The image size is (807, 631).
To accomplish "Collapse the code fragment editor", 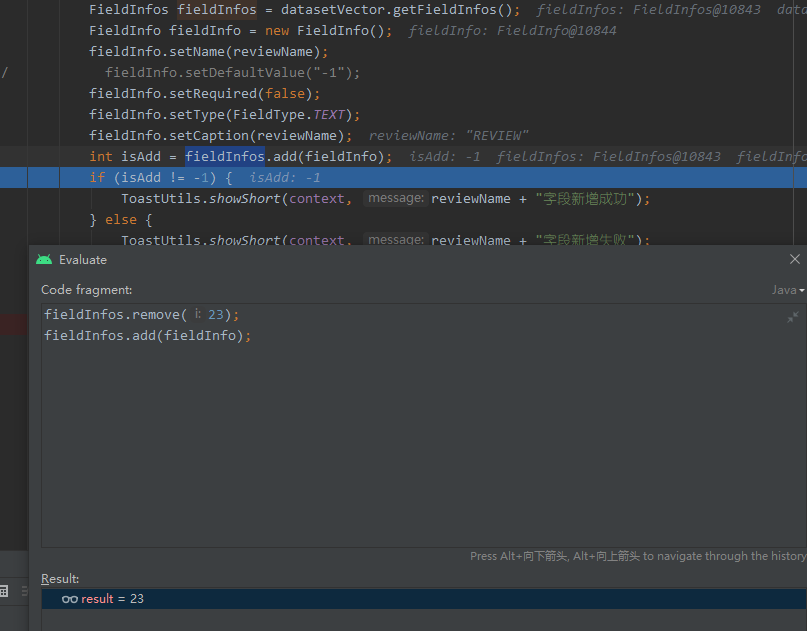I will [793, 317].
